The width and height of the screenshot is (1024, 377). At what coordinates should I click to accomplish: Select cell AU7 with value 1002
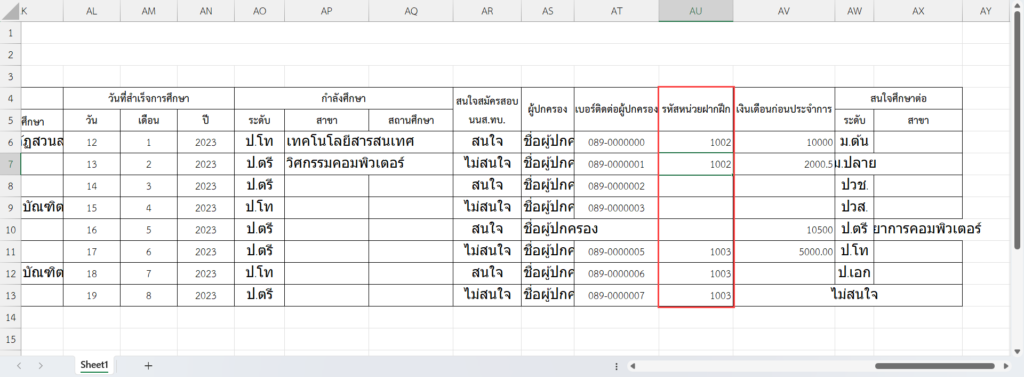[x=696, y=165]
